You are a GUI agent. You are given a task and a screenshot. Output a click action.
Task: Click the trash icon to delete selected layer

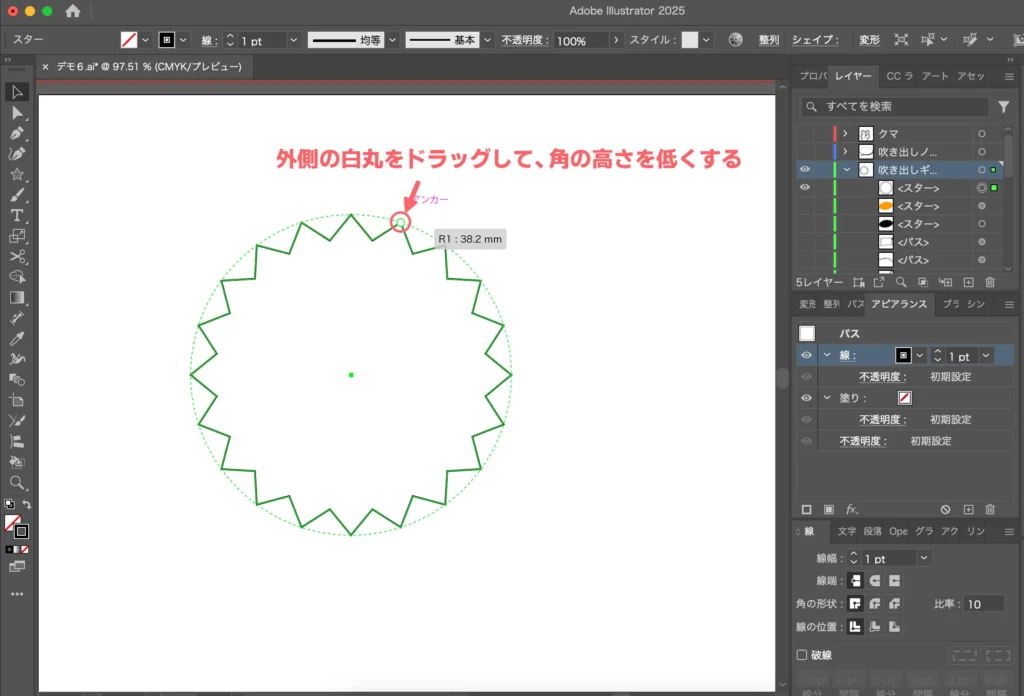[990, 282]
